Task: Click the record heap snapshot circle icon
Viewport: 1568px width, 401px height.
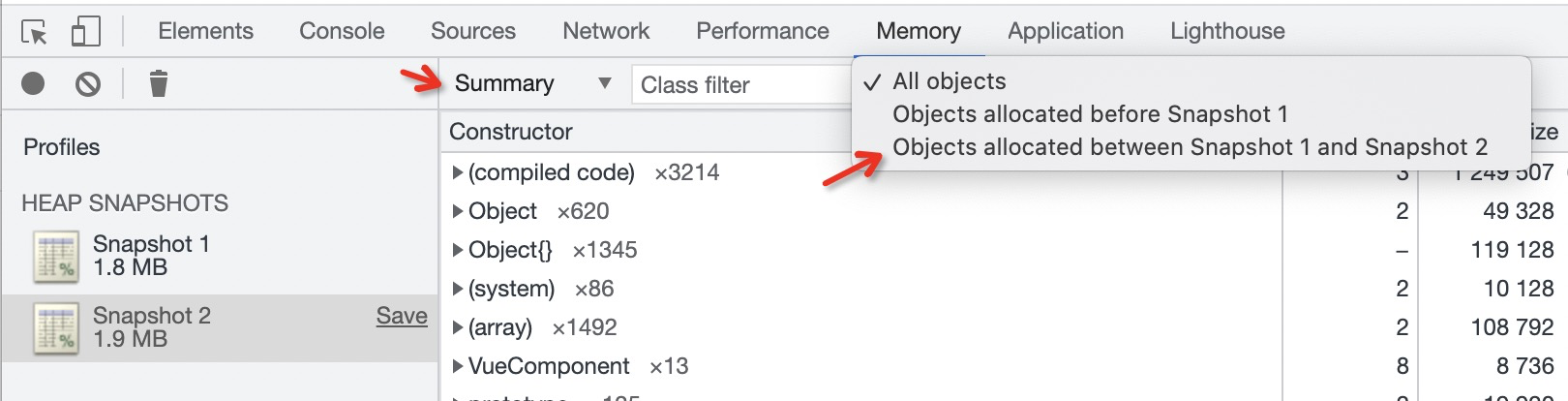Action: click(33, 84)
